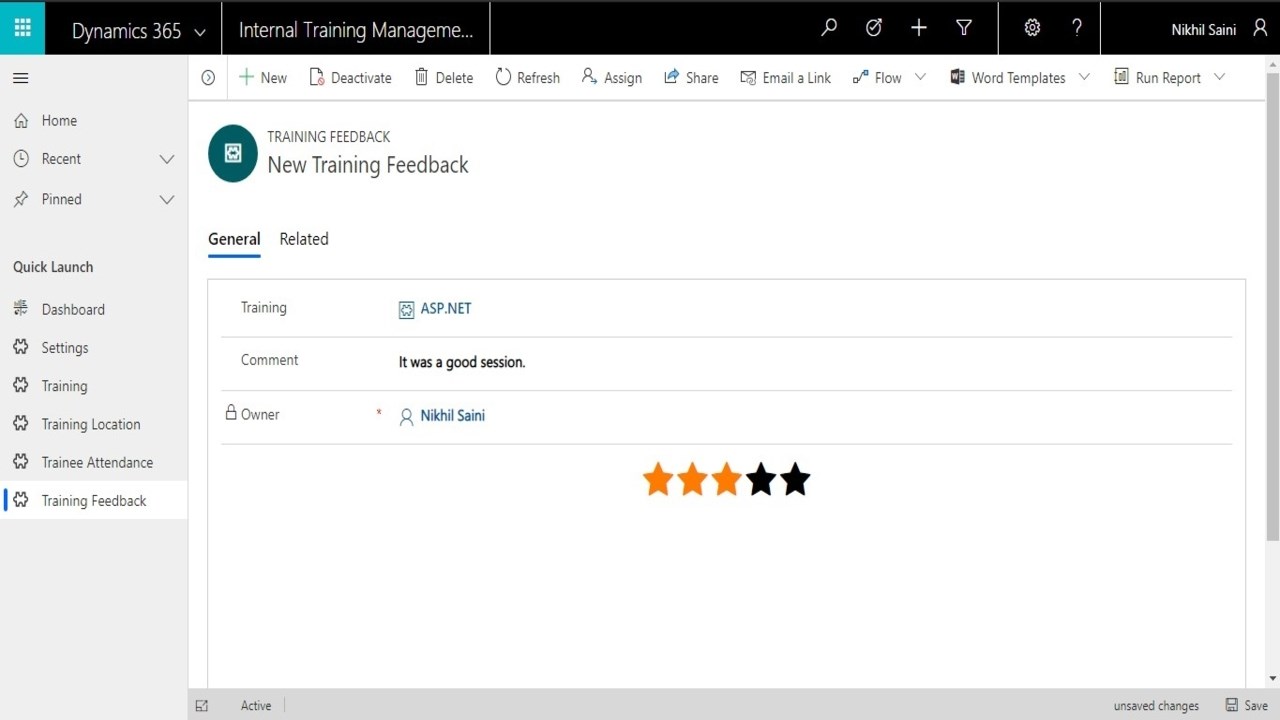Set rating to five stars
This screenshot has height=720, width=1280.
pos(795,479)
